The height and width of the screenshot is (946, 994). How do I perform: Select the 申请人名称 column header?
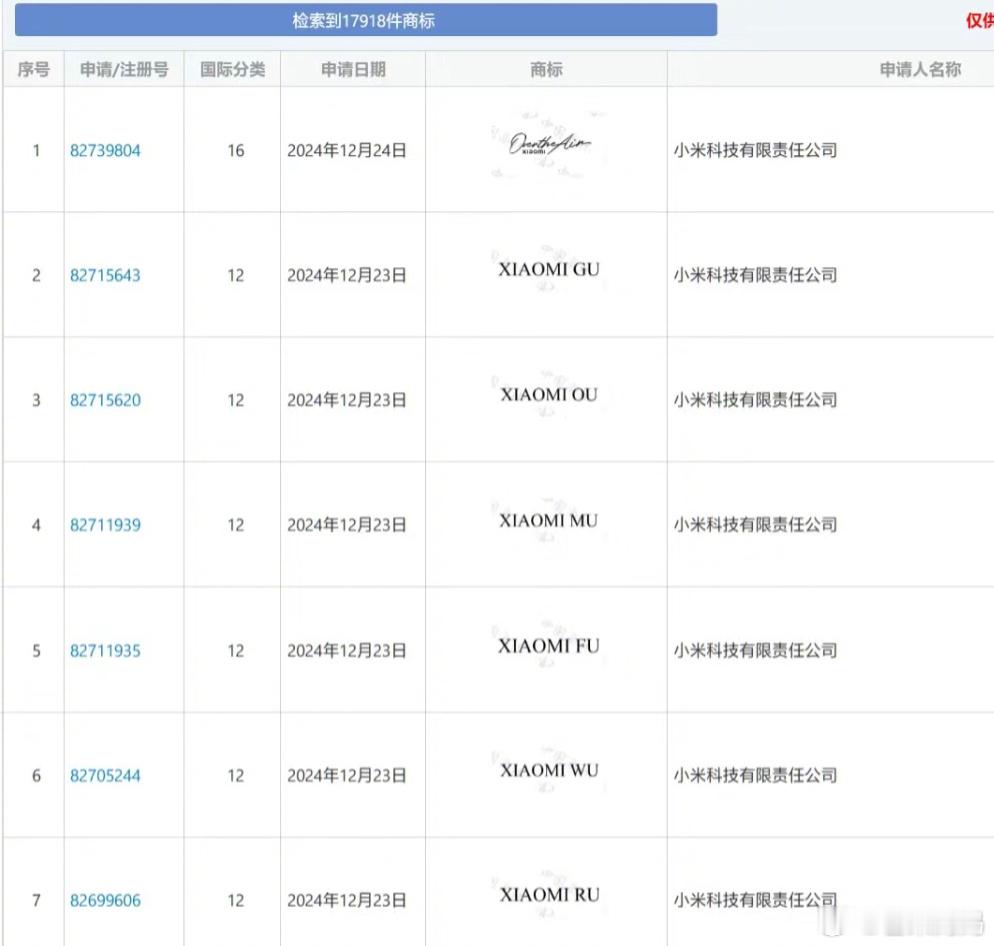tap(919, 69)
